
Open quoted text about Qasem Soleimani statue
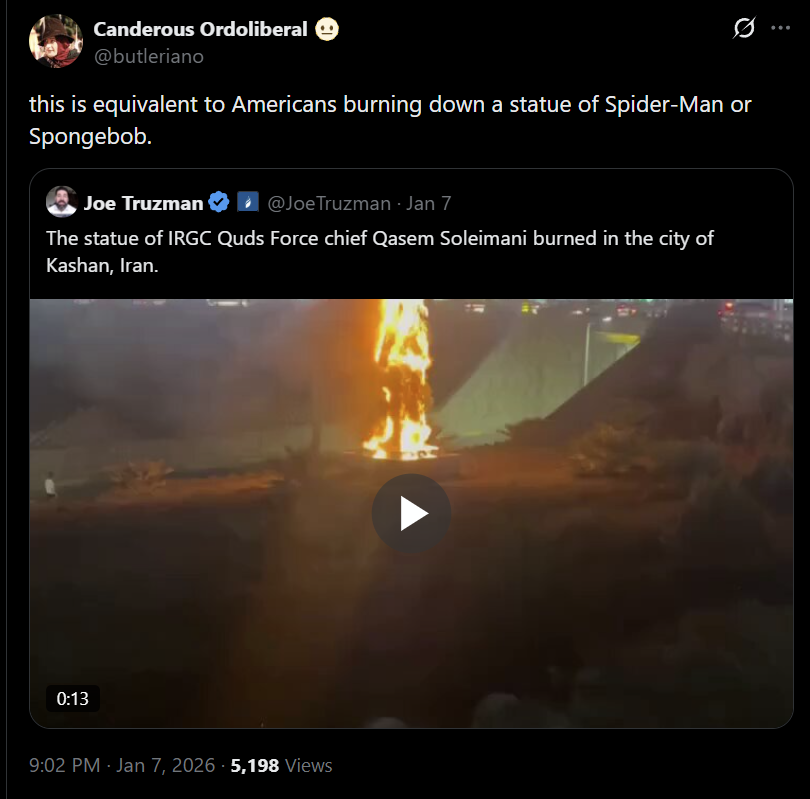click(380, 253)
